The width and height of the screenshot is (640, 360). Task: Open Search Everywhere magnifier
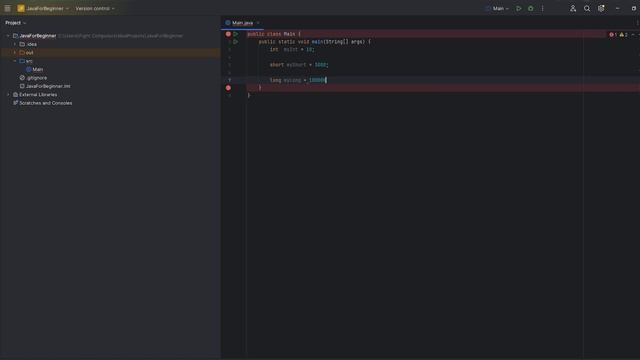click(587, 8)
